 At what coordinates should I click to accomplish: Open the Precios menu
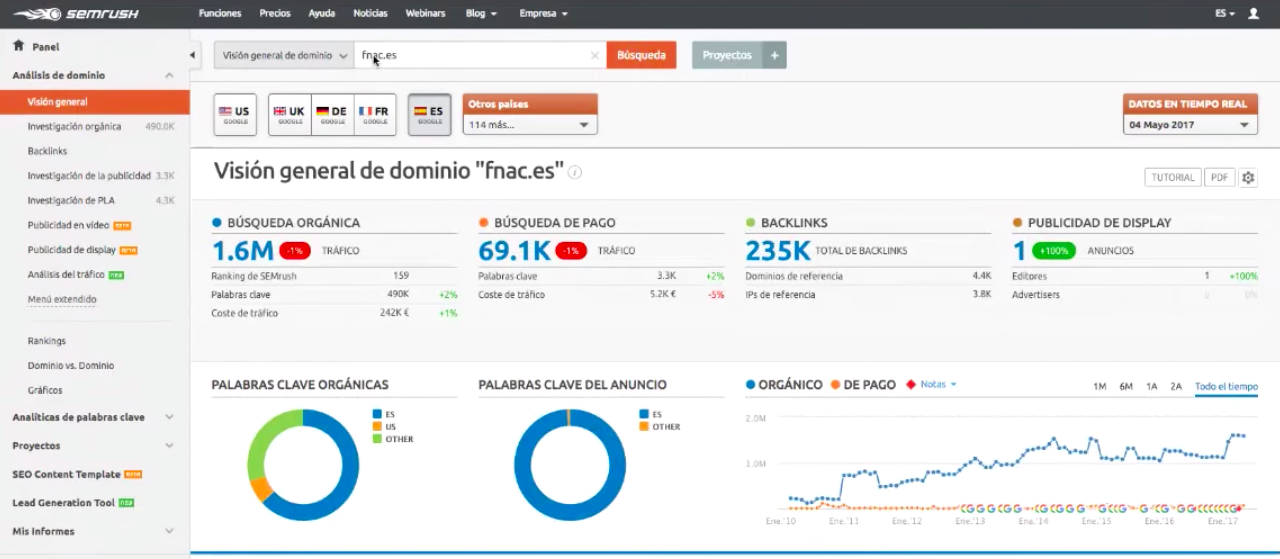(275, 14)
